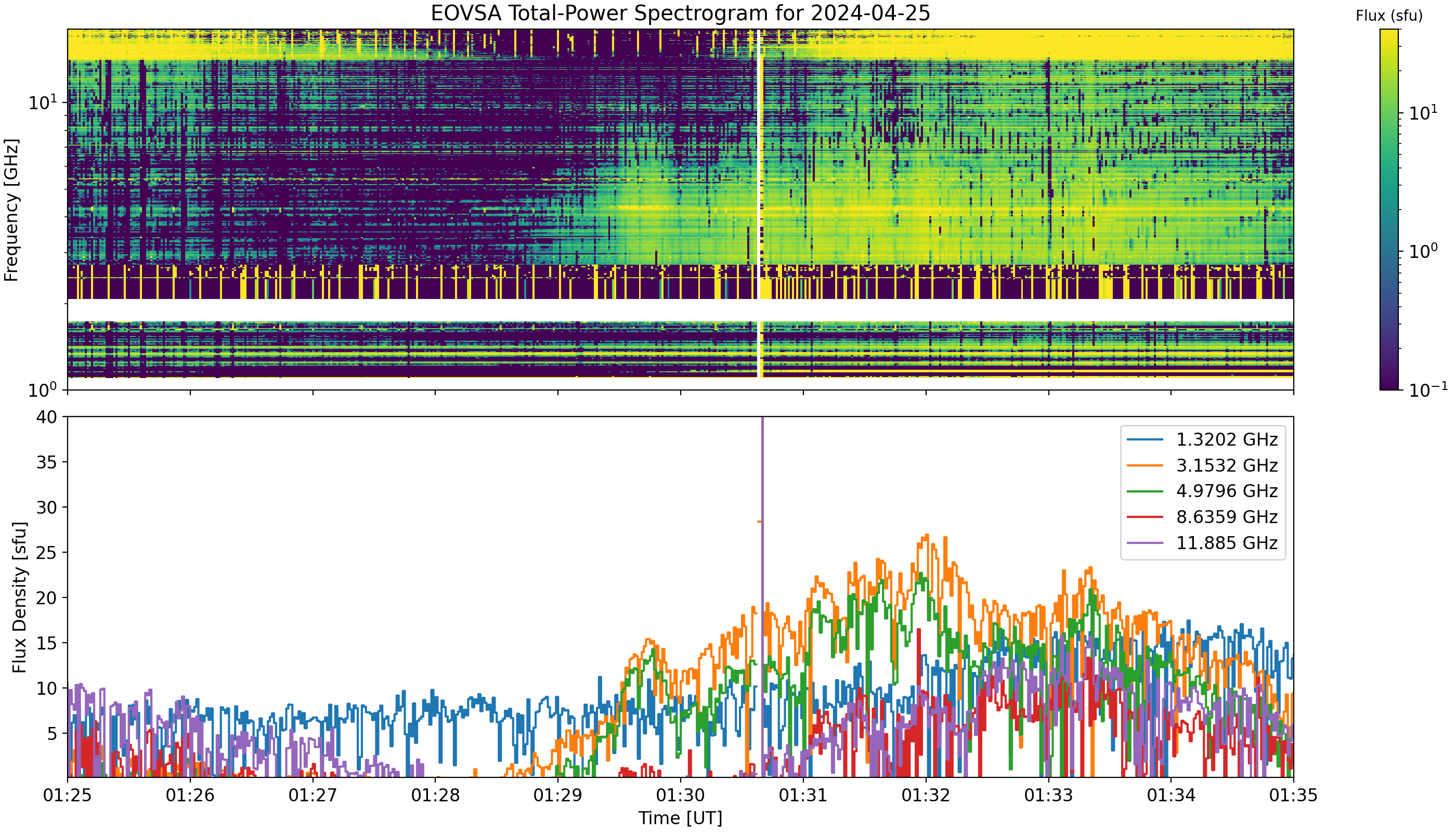Click the Time [UT] axis label
Image resolution: width=1456 pixels, height=832 pixels.
click(x=681, y=818)
